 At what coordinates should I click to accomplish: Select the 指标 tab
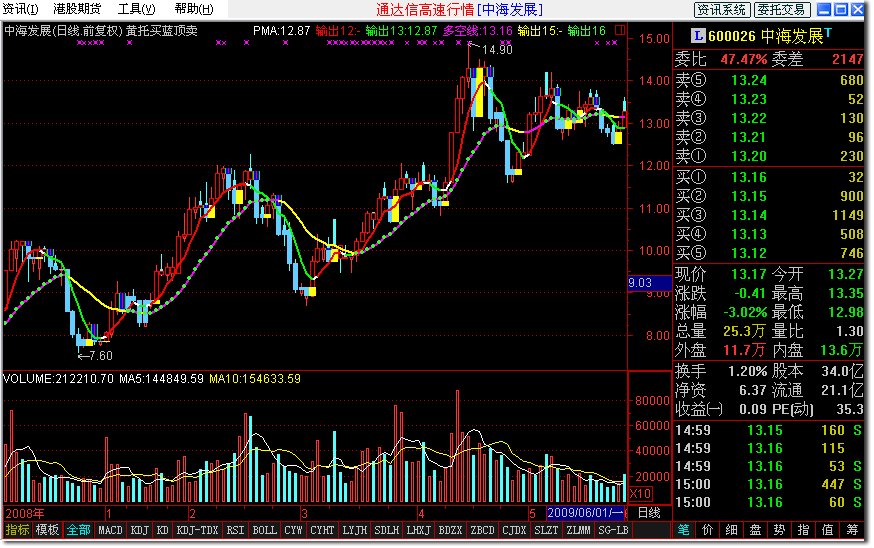[17, 530]
